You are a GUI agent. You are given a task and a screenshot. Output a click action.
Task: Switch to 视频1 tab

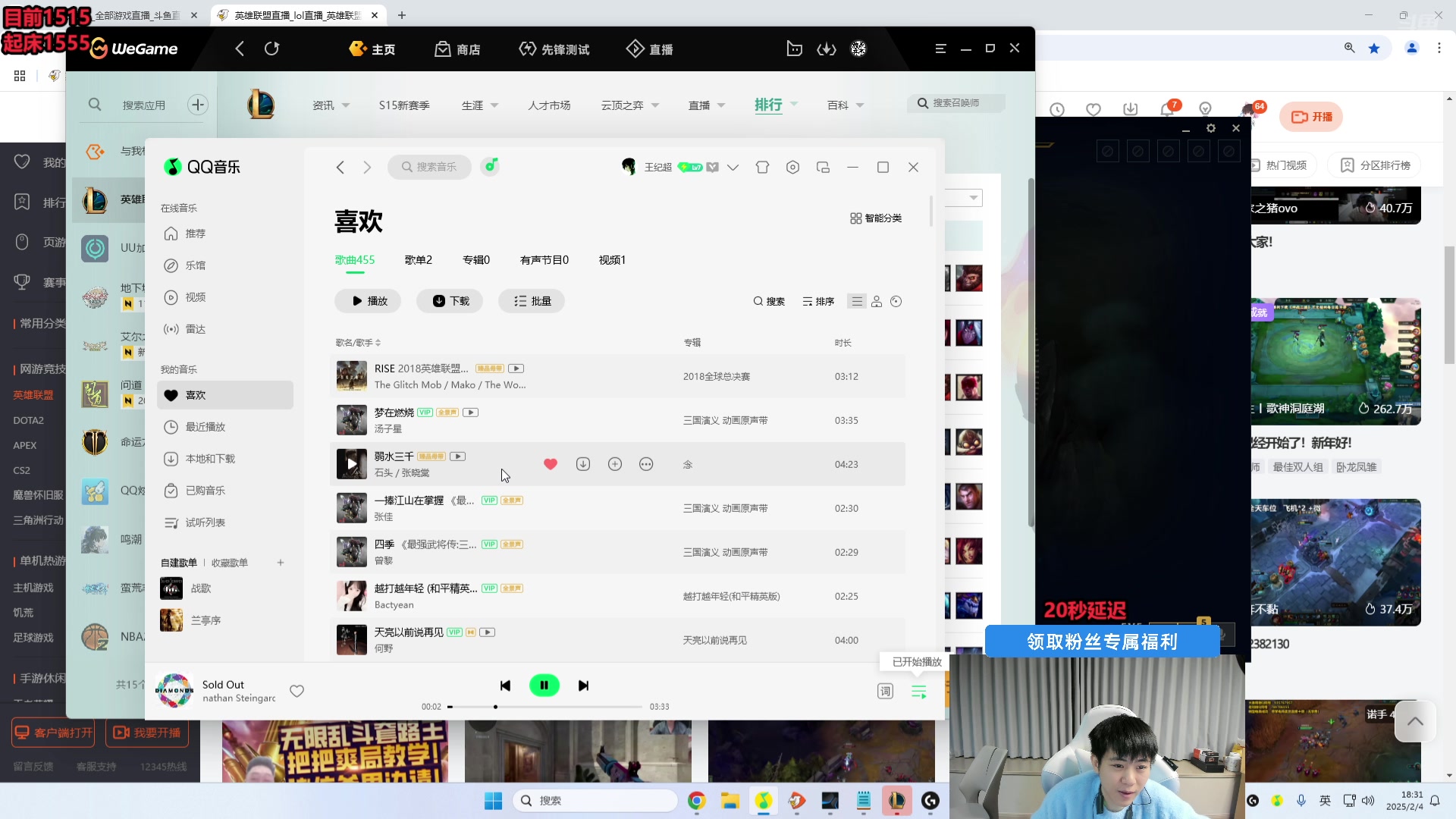(x=612, y=260)
